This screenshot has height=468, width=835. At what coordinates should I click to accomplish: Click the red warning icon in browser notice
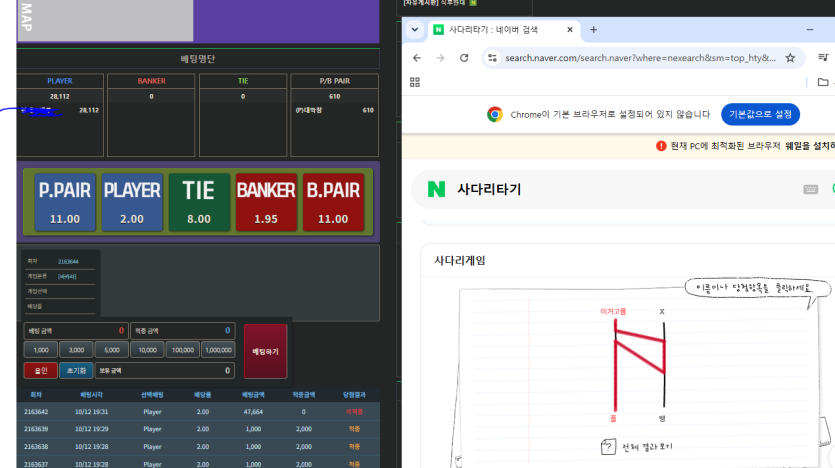point(661,146)
